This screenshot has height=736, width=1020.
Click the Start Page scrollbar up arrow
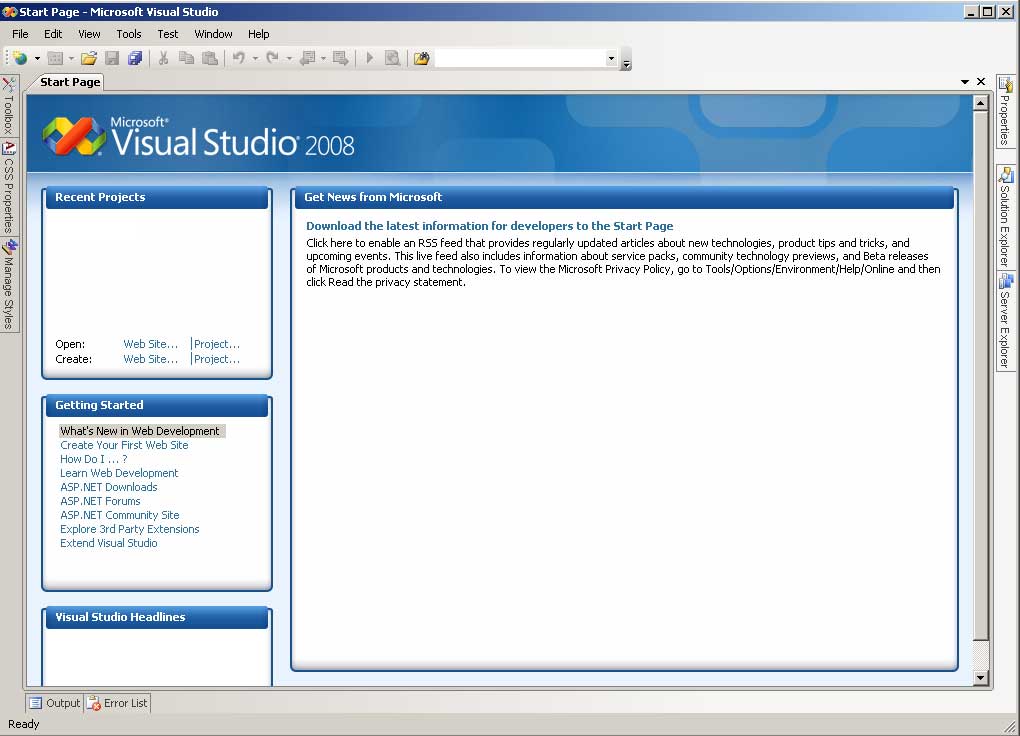(x=981, y=103)
